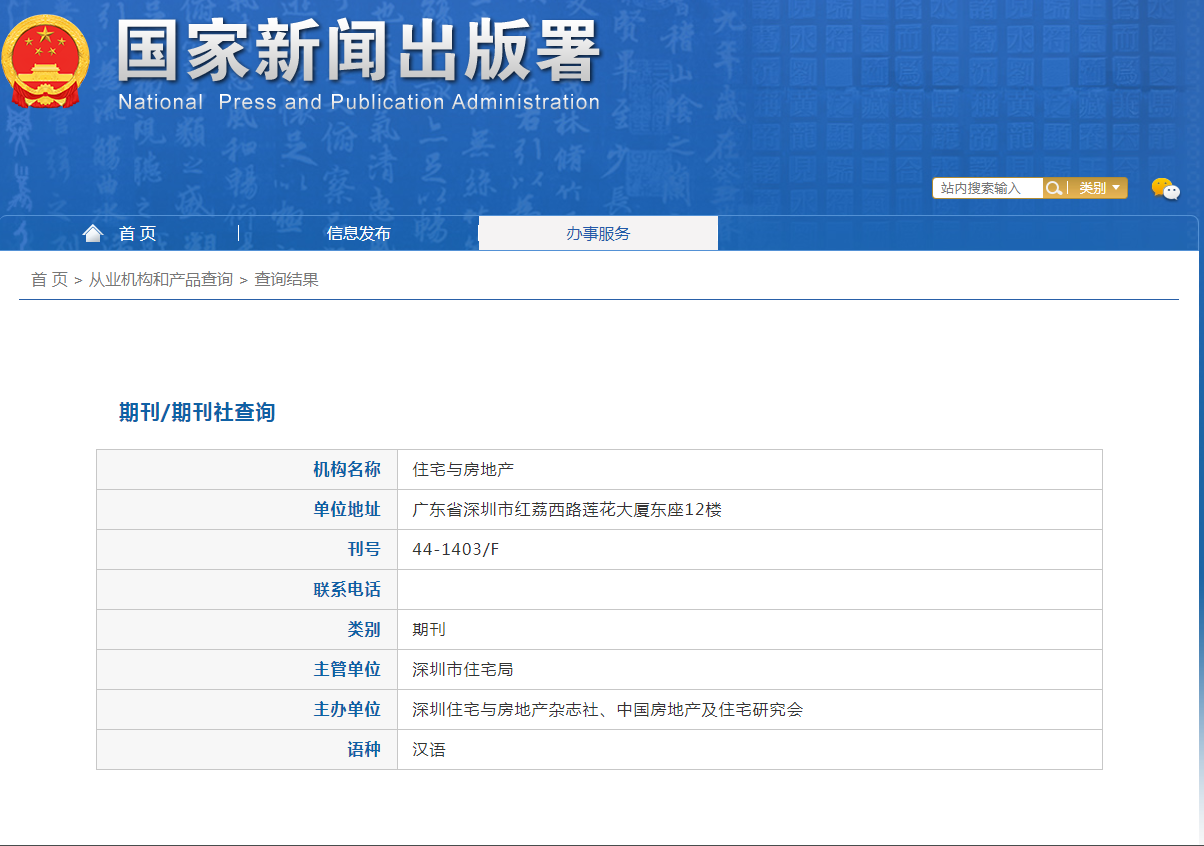Image resolution: width=1204 pixels, height=846 pixels.
Task: Click the house icon in the navigation bar
Action: 93,233
